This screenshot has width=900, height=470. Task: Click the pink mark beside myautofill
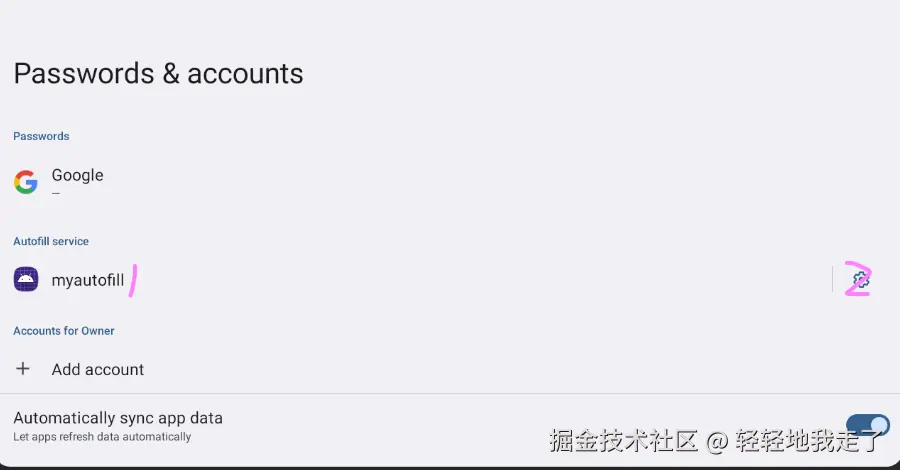tap(133, 281)
